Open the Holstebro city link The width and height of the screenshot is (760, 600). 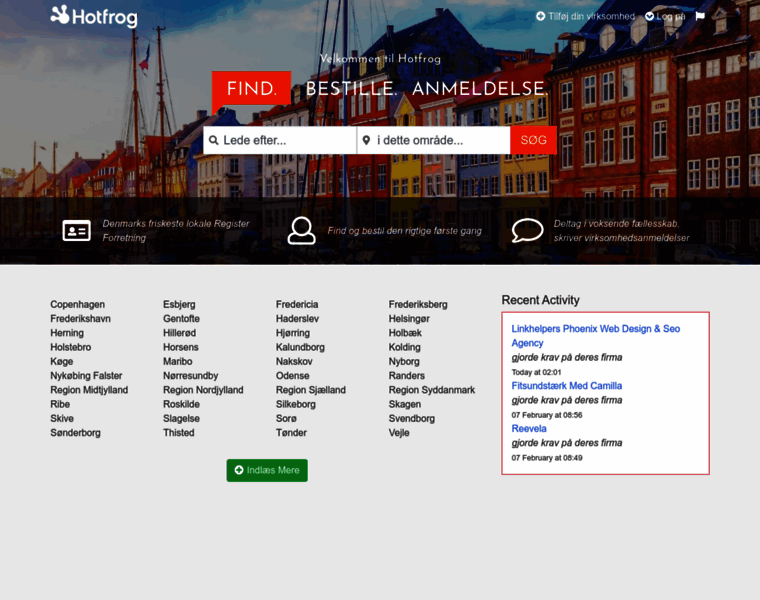pyautogui.click(x=71, y=347)
